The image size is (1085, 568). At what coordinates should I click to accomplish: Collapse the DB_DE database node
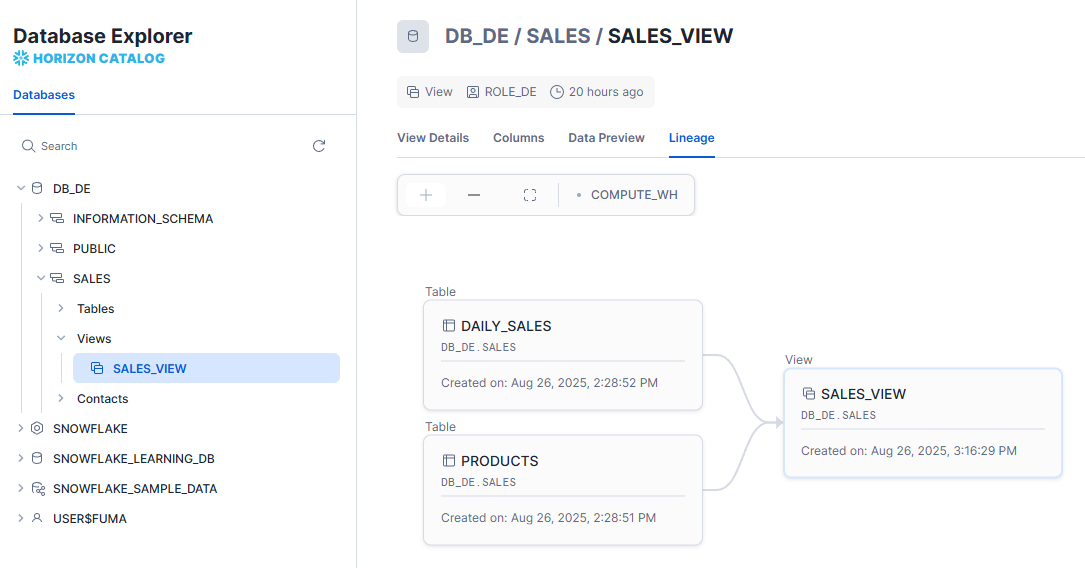click(x=21, y=188)
